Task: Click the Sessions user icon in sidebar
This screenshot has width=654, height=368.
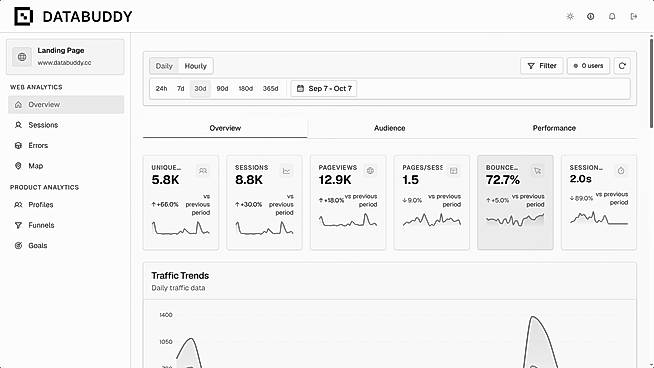Action: coord(18,125)
